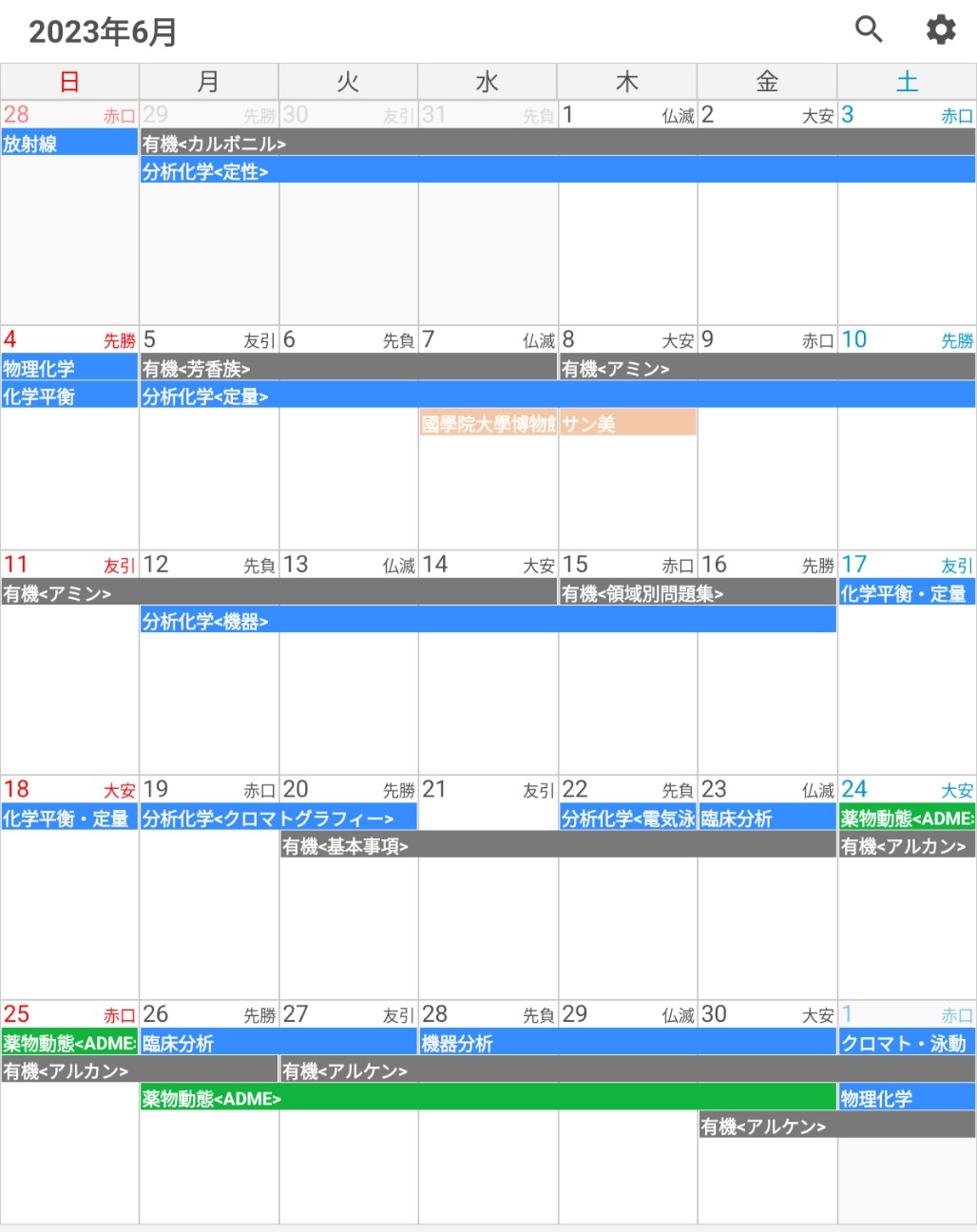Select the 土 weekday header
Screen dimensions: 977x1232
(x=908, y=82)
